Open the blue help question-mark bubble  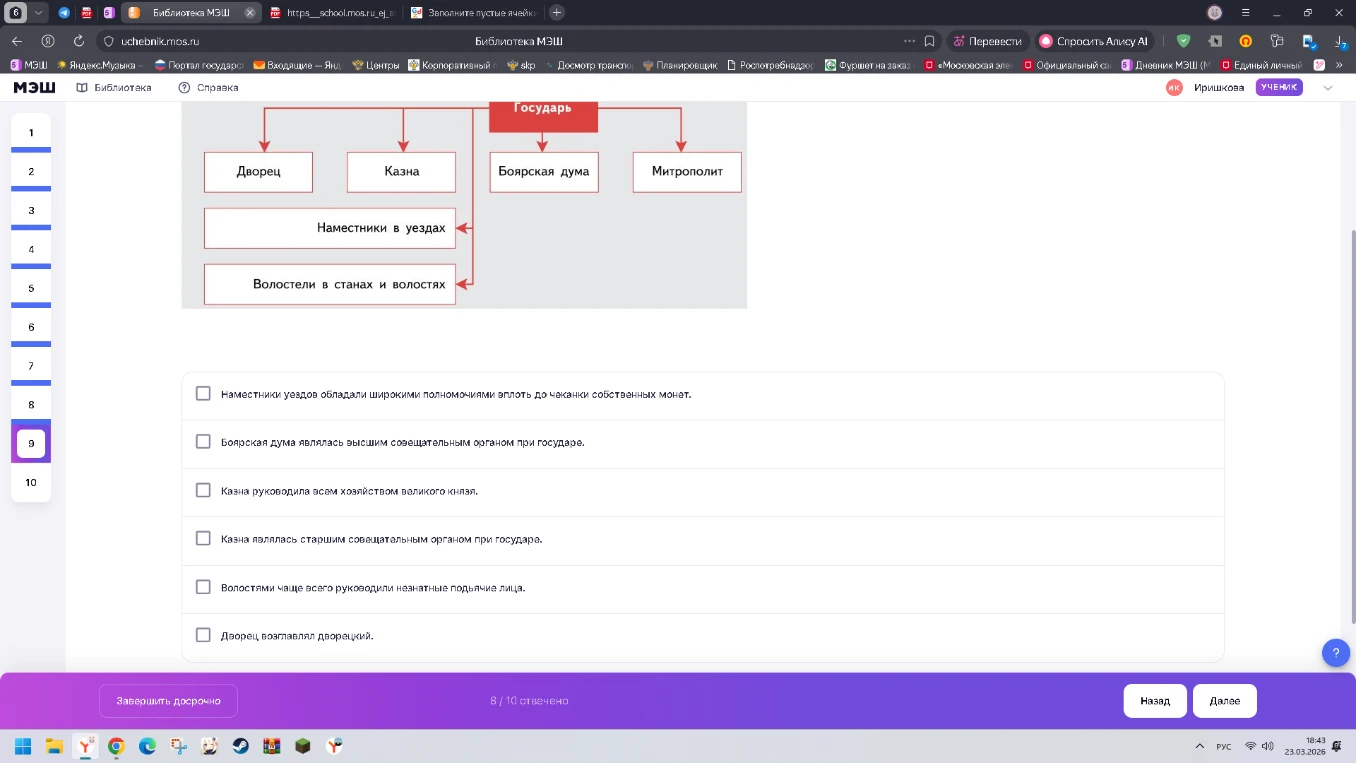tap(1335, 653)
